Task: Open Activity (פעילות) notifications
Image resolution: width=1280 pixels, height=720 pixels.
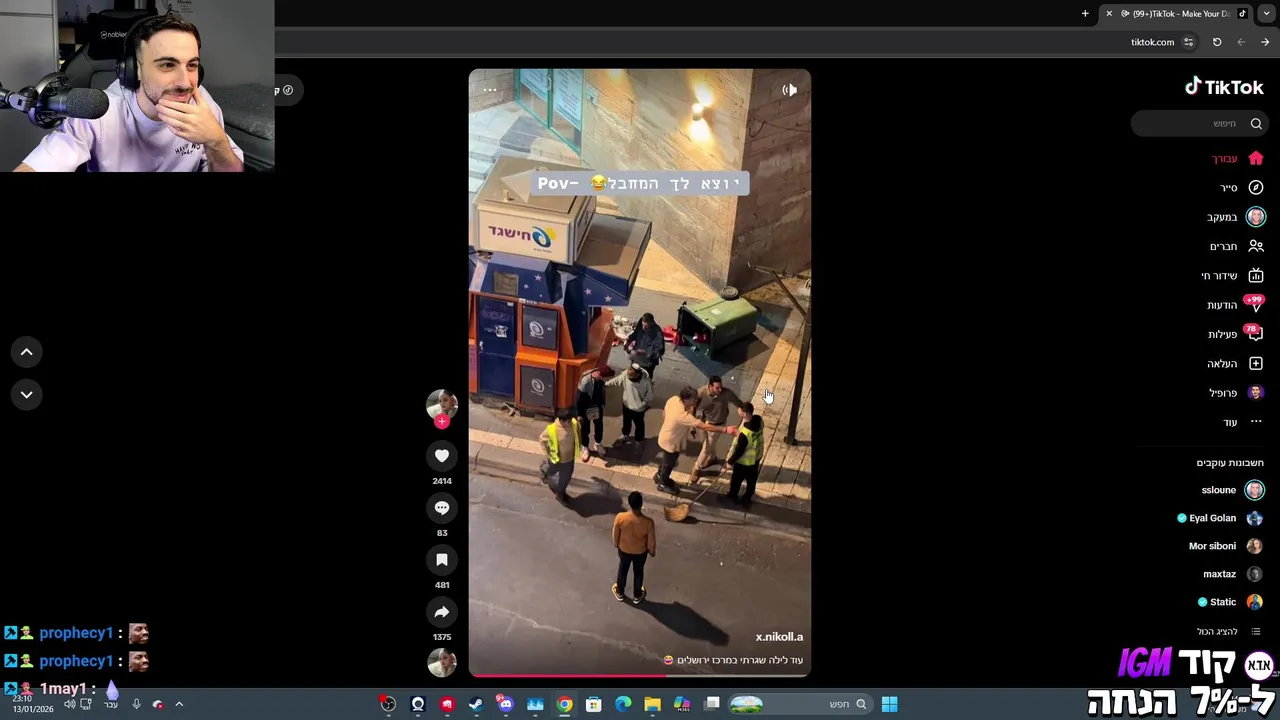Action: coord(1236,334)
